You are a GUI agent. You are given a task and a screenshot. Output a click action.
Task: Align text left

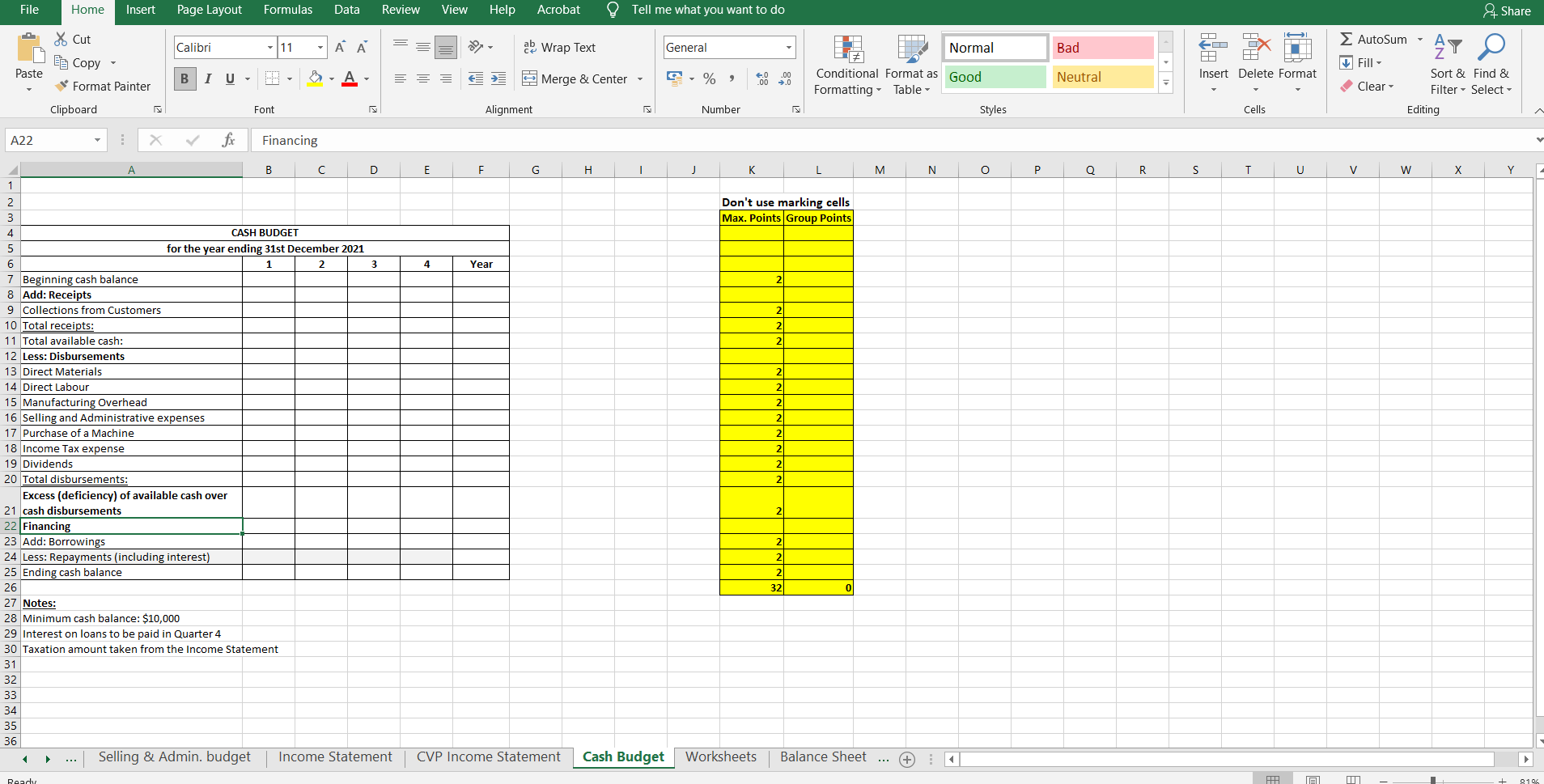coord(401,78)
